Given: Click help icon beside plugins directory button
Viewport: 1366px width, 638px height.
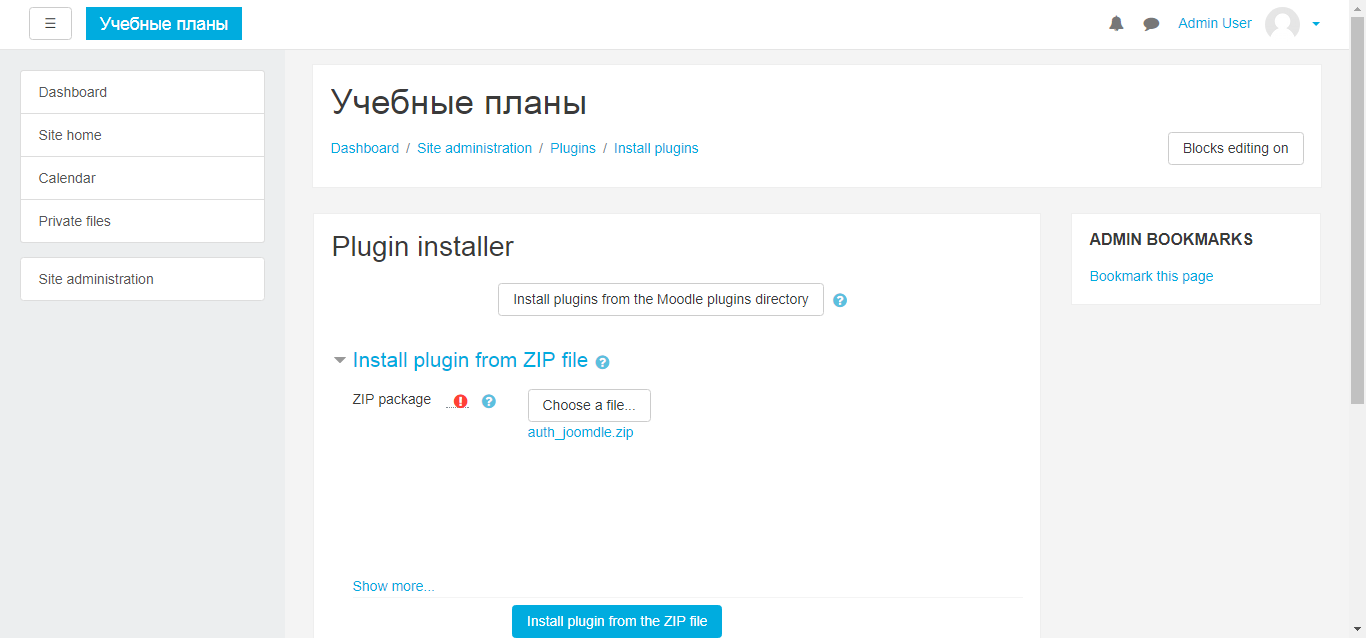Looking at the screenshot, I should (x=840, y=300).
